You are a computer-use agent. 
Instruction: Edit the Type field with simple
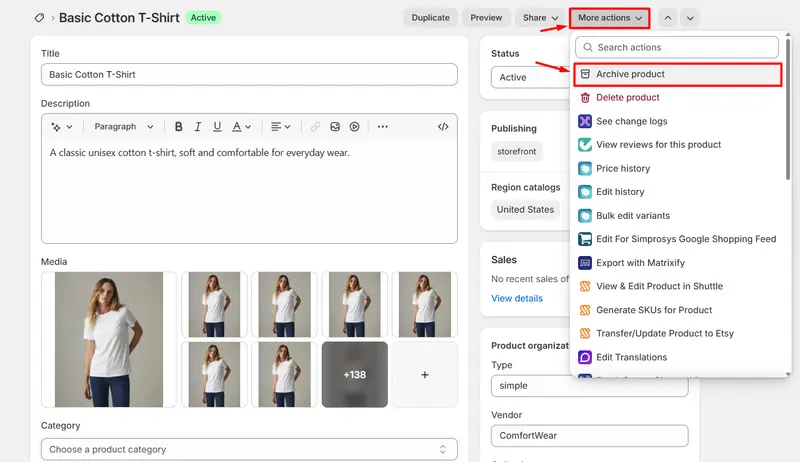tap(589, 386)
